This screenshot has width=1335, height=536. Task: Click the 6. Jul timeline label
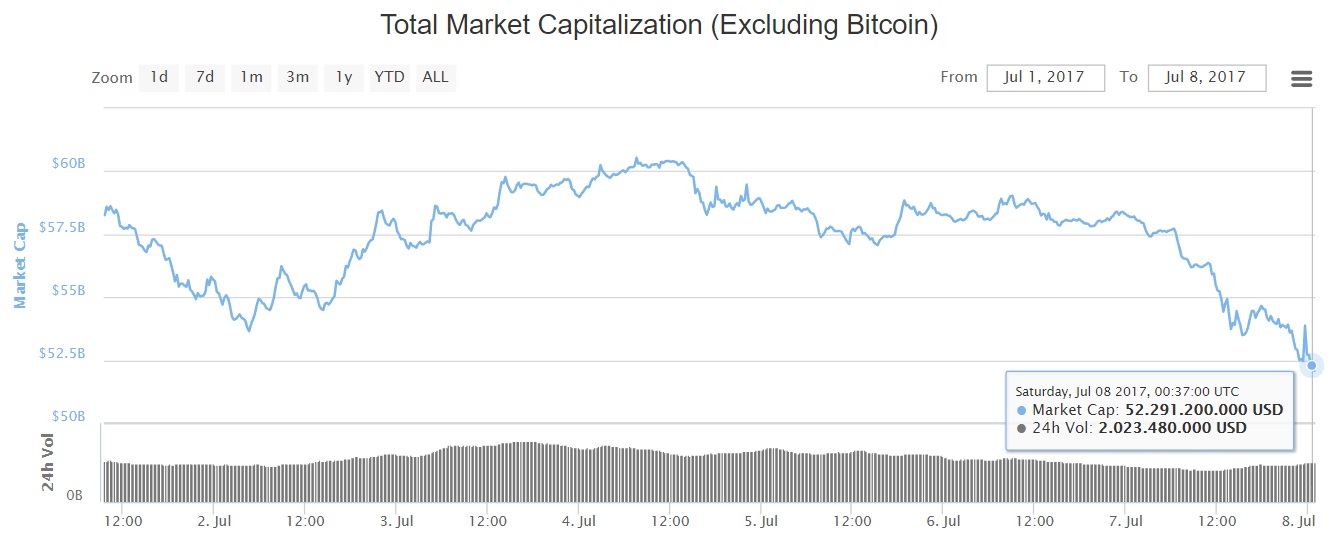944,521
